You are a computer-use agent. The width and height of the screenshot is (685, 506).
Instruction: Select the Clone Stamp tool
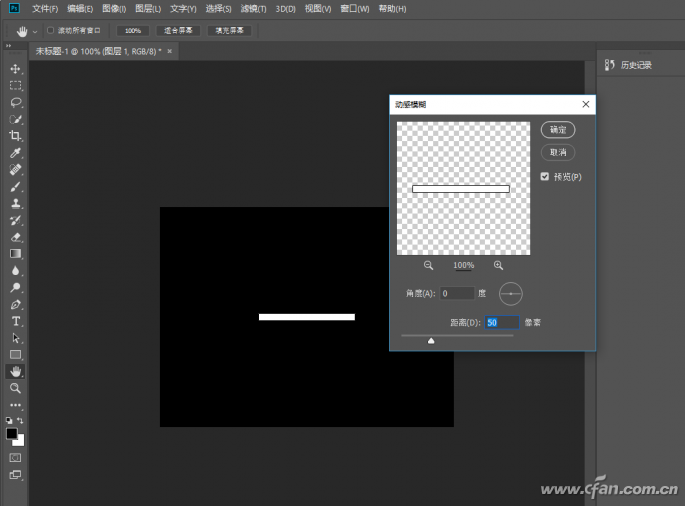coord(15,203)
